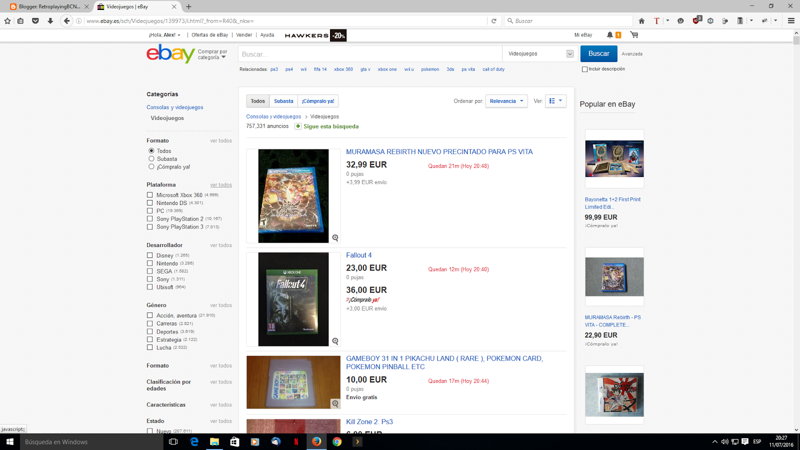800x450 pixels.
Task: Select the Subasta format radio button
Action: point(151,159)
